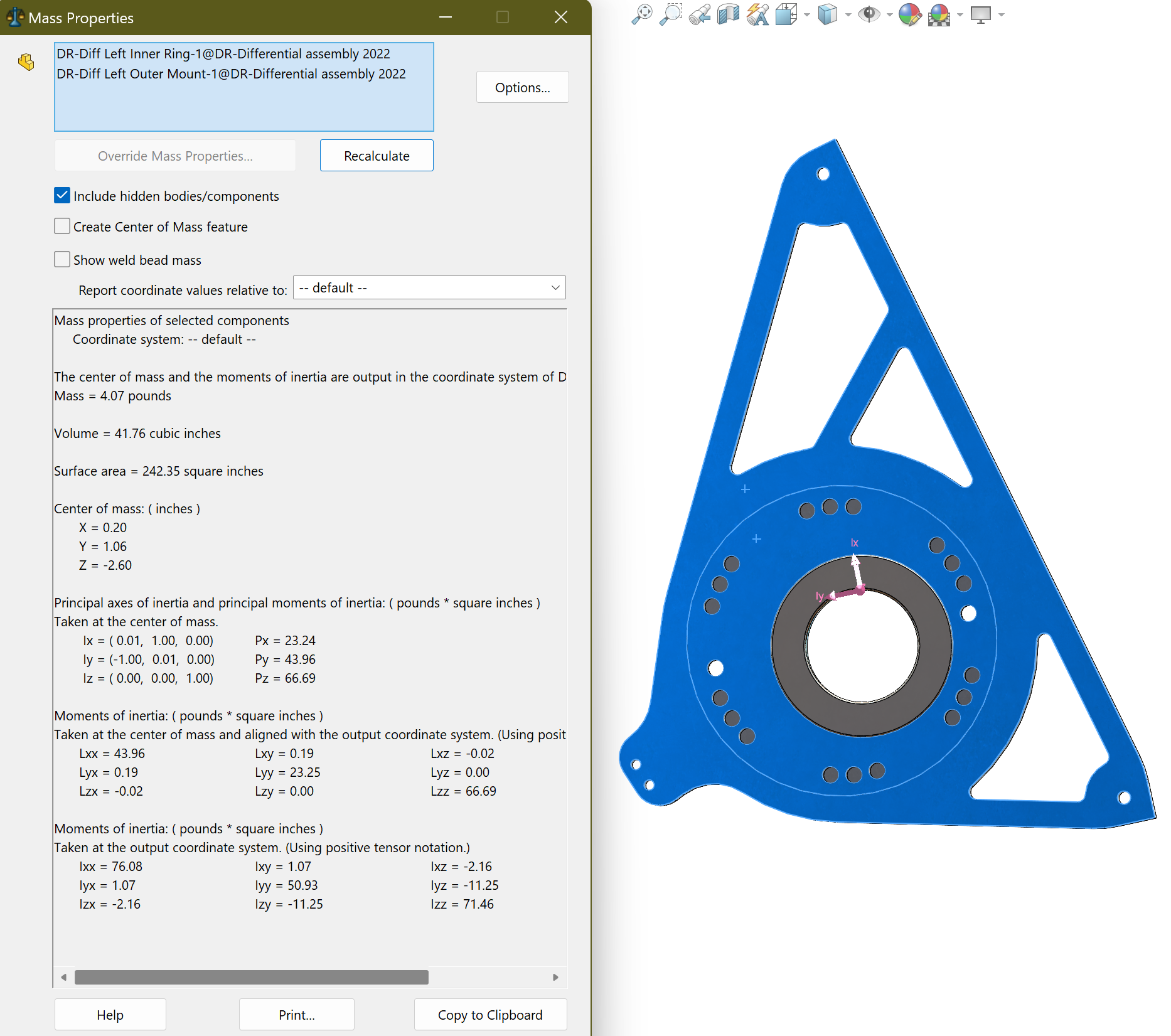Enable Create Center of Mass feature
The image size is (1171, 1036).
(x=62, y=226)
